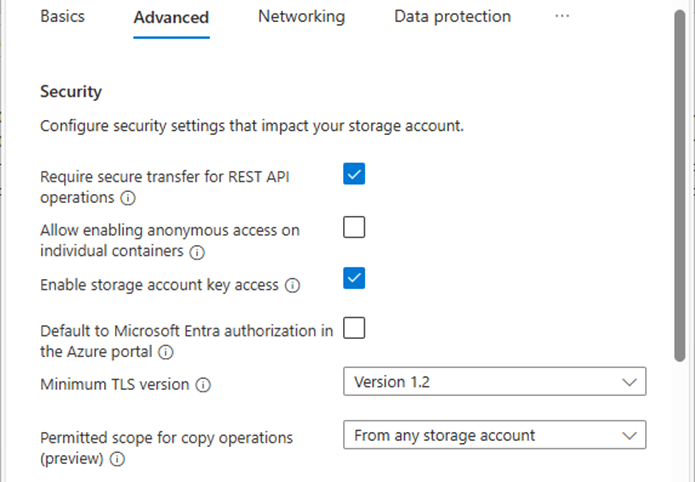
Task: Open the more tabs ellipsis menu
Action: pyautogui.click(x=562, y=16)
